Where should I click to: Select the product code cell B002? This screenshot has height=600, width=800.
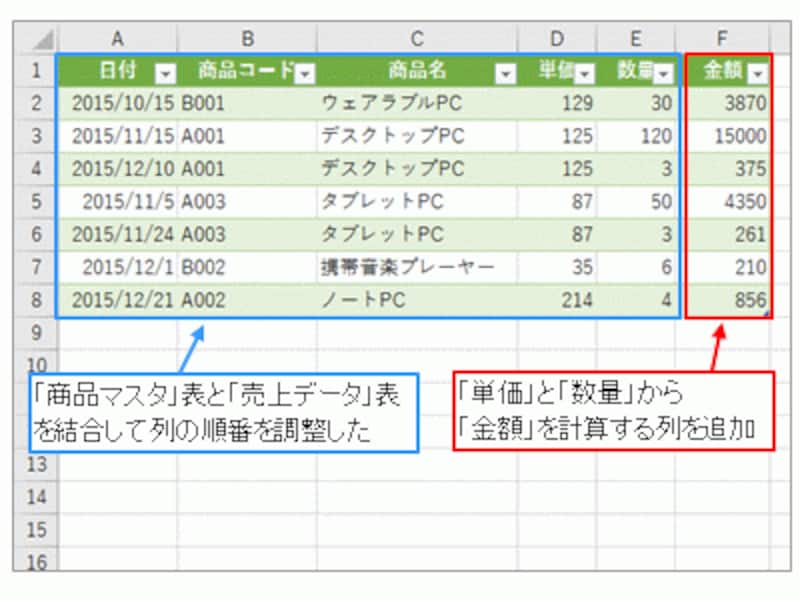(x=247, y=267)
